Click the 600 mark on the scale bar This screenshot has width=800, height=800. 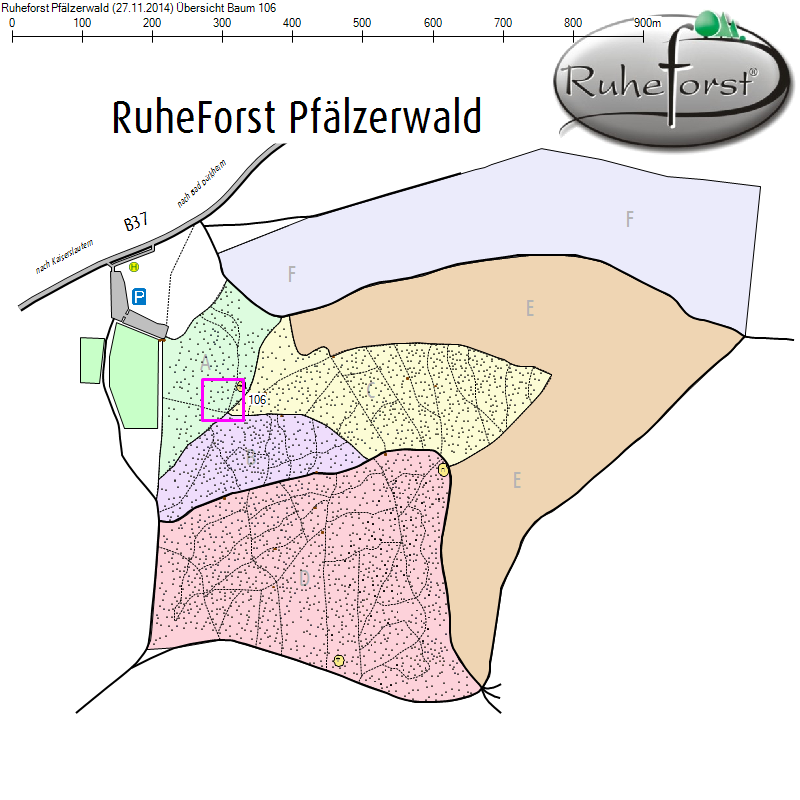coord(433,23)
